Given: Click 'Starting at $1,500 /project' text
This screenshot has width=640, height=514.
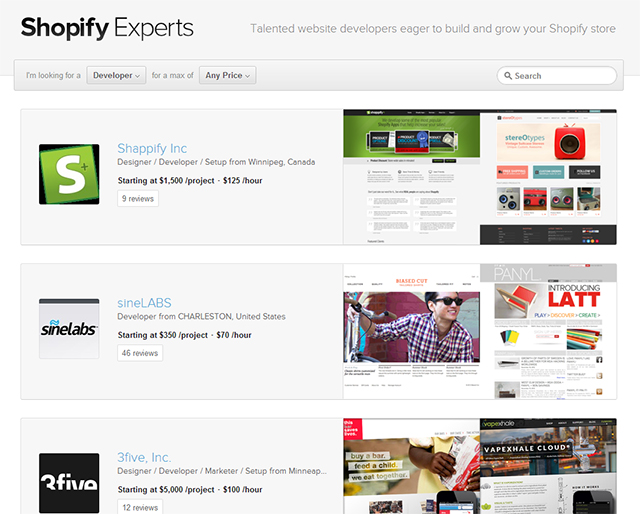Looking at the screenshot, I should (x=166, y=180).
